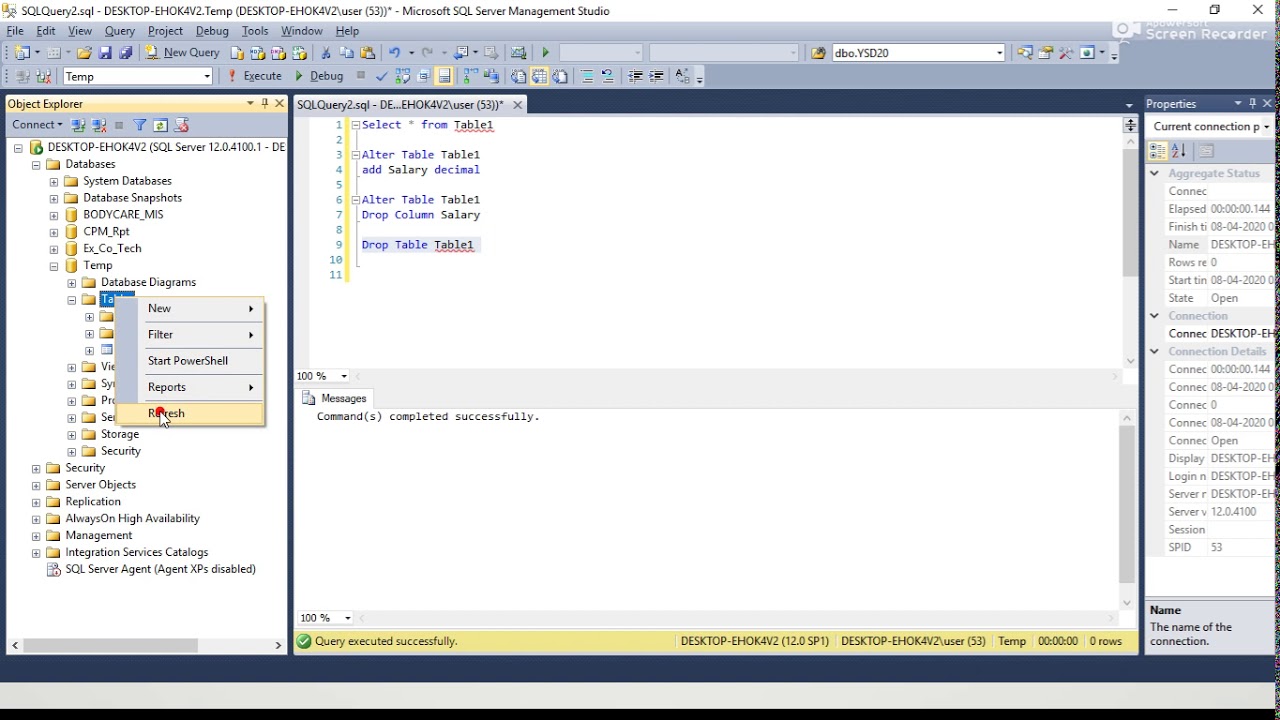Image resolution: width=1280 pixels, height=720 pixels.
Task: Expand the System Databases node
Action: [54, 182]
